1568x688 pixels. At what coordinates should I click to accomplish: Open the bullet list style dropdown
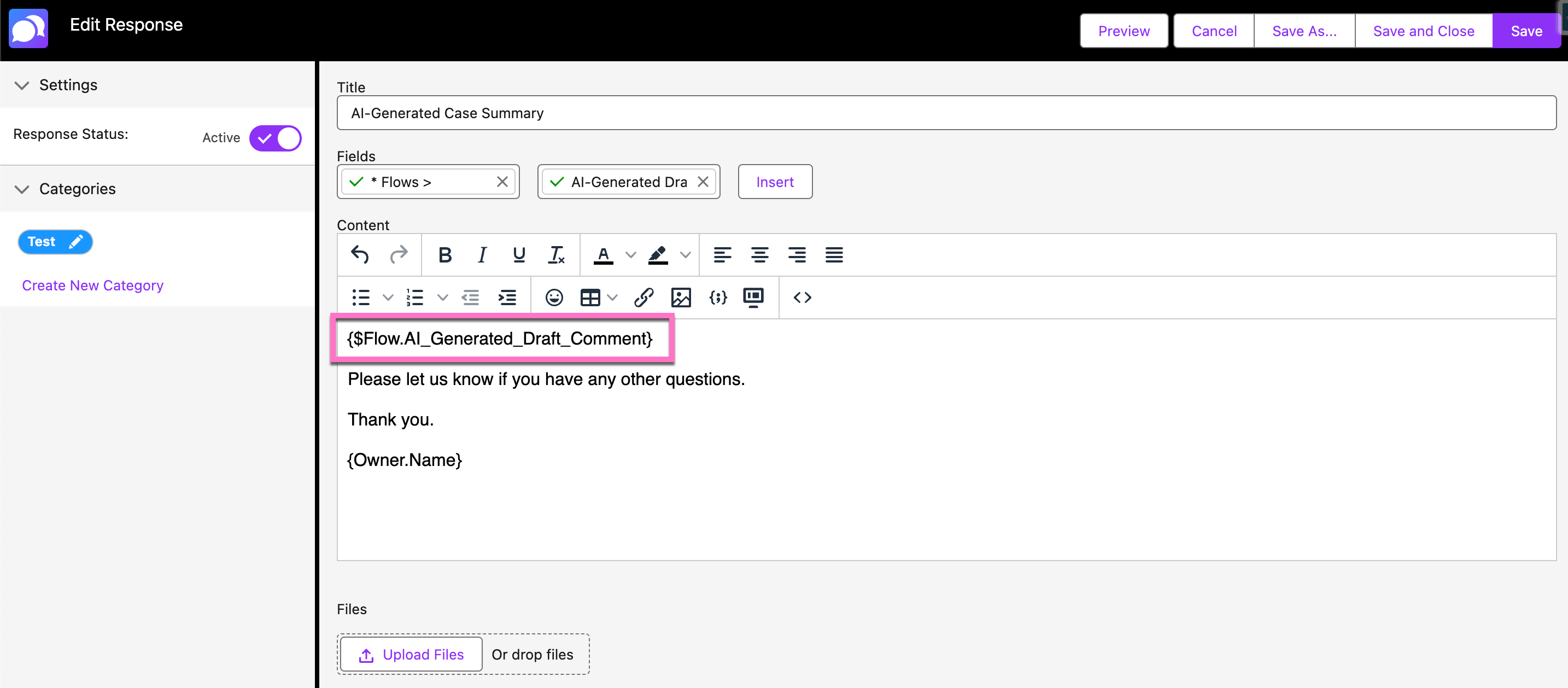[388, 297]
